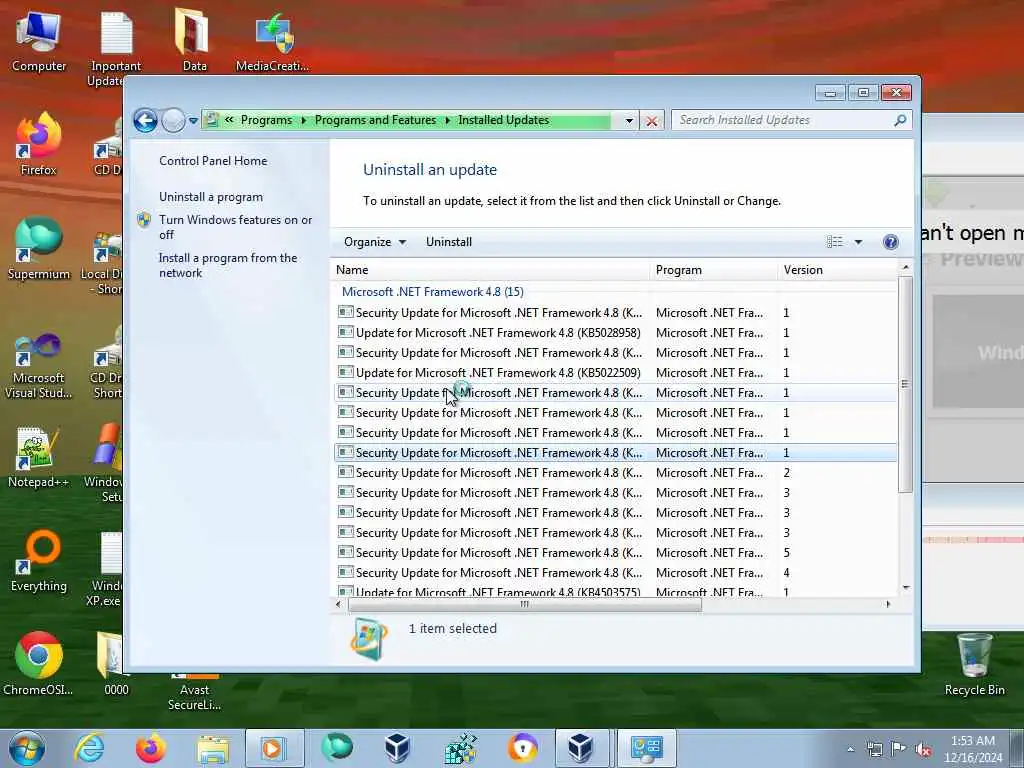Select the update KB5028958 row
Screen dimensions: 1024x768
615,332
